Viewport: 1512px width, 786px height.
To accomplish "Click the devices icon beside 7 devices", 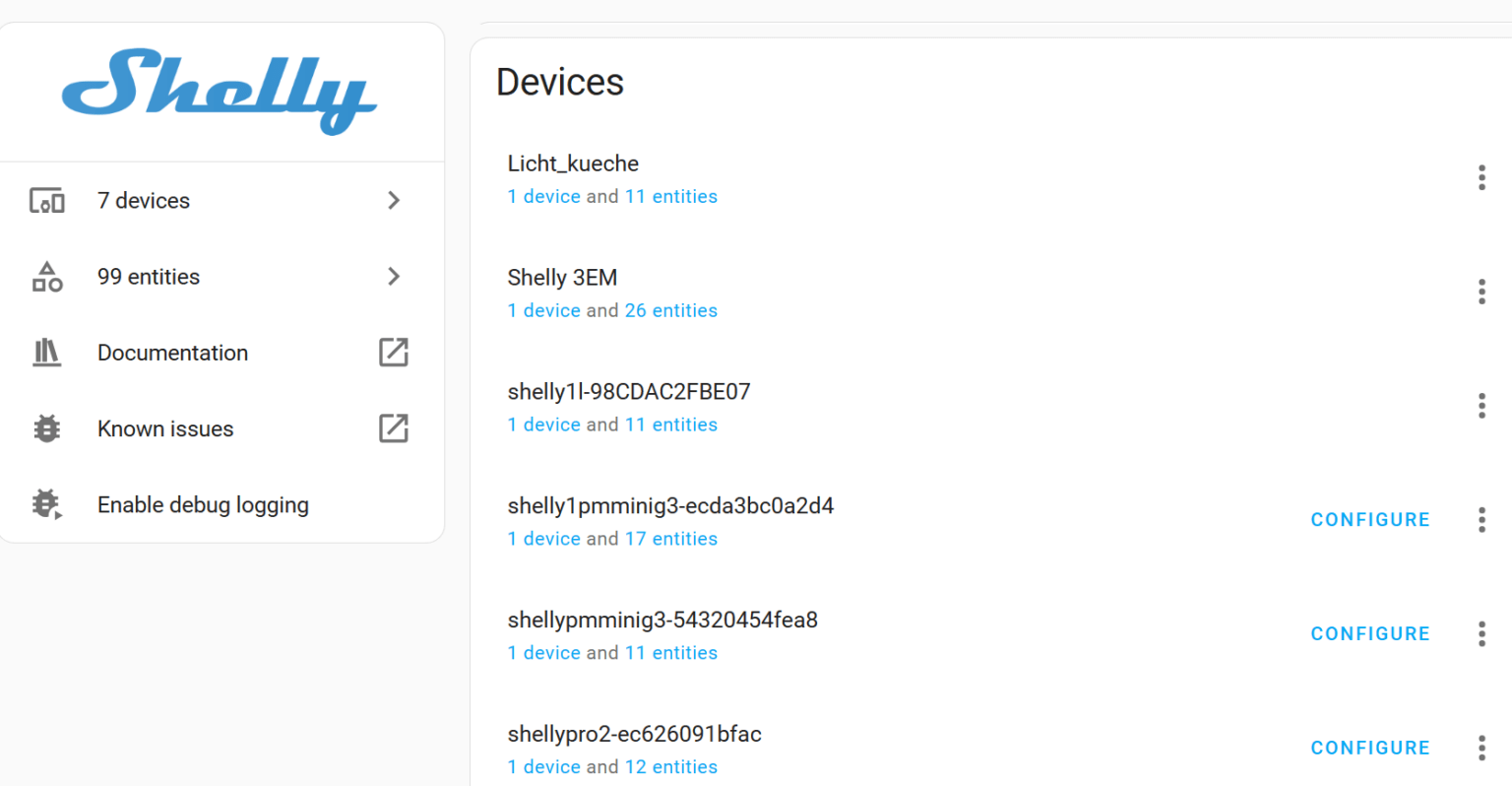I will (x=47, y=200).
